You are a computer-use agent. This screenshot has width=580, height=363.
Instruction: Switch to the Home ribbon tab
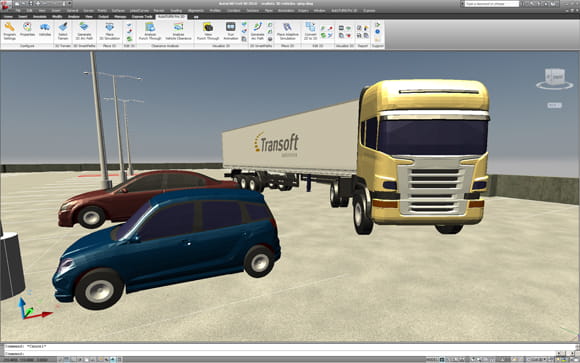8,17
